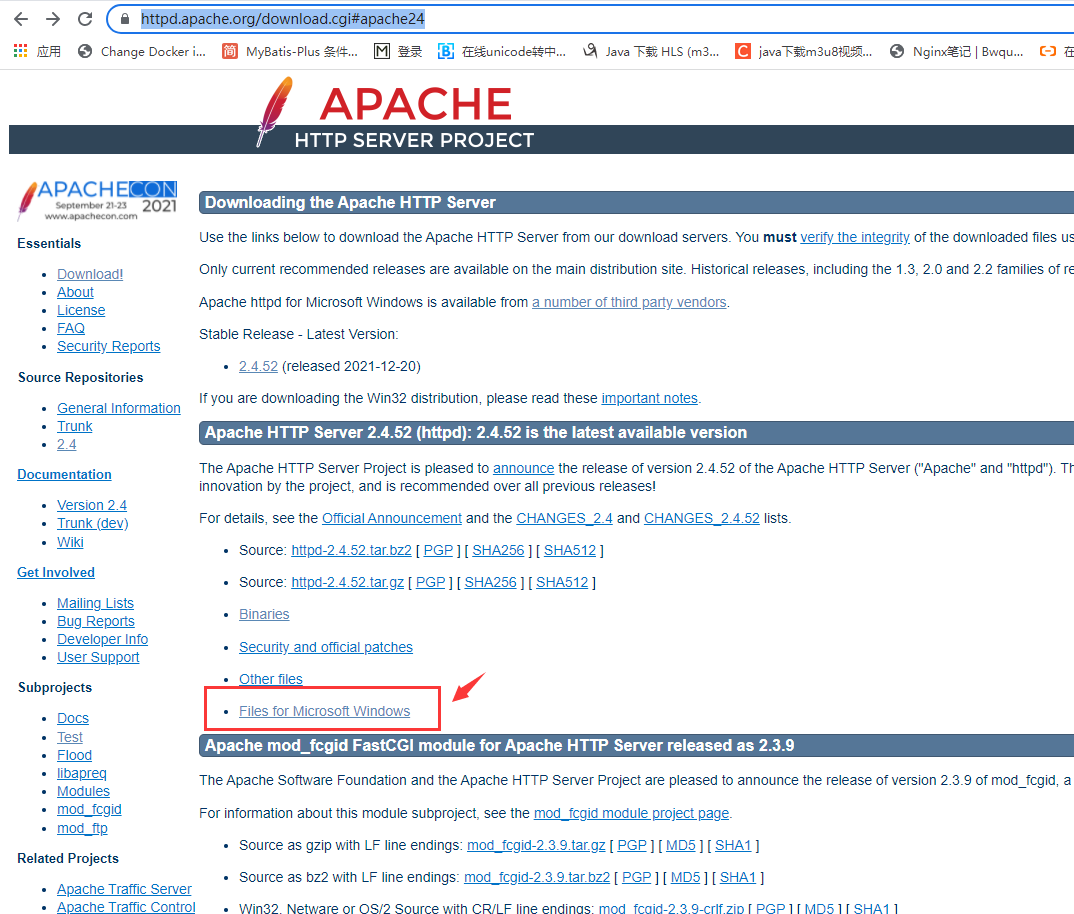Click the ApacheCon 2021 banner image
Viewport: 1074px width, 914px height.
pos(97,200)
